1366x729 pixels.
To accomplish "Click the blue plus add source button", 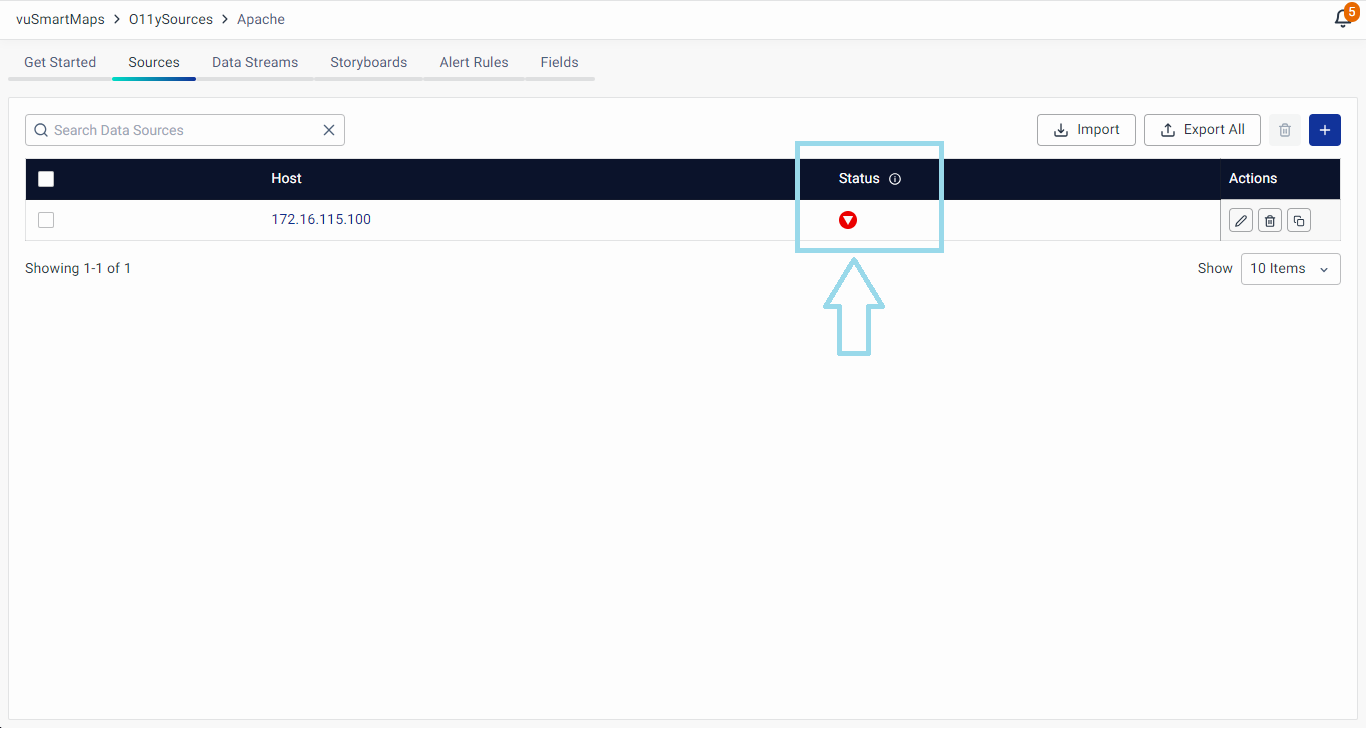I will (x=1324, y=130).
